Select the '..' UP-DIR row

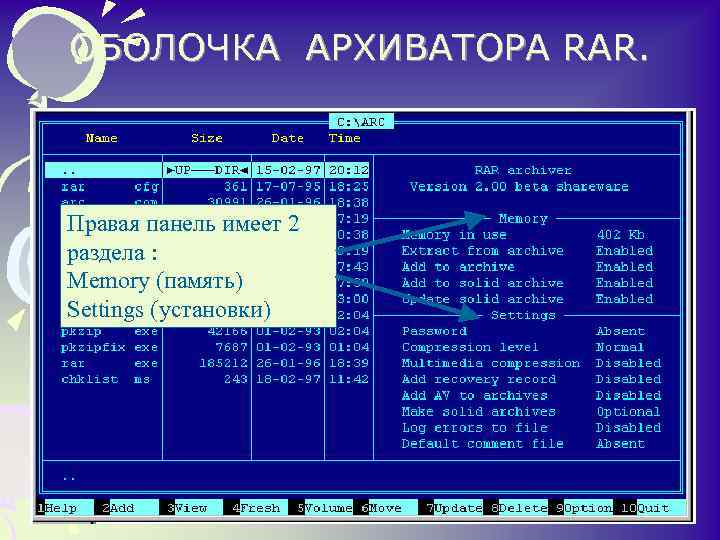(x=207, y=170)
